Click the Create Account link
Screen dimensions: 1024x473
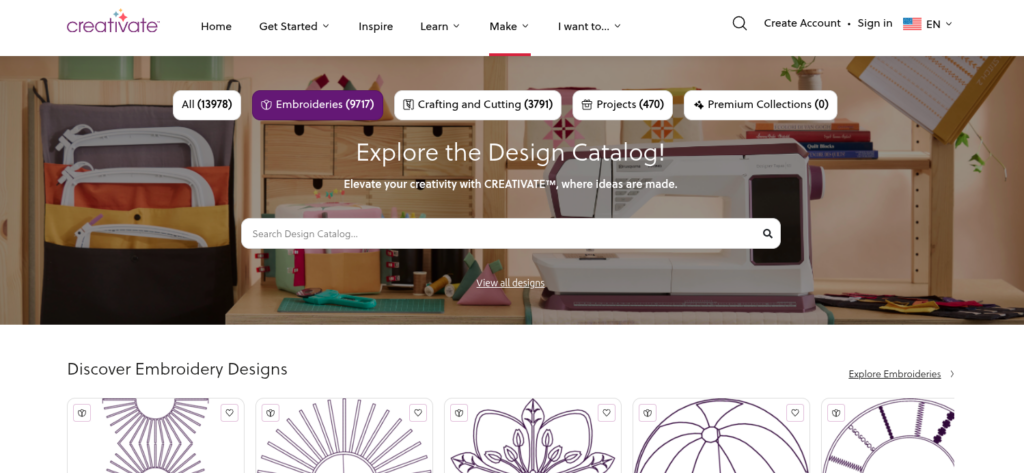[x=801, y=23]
